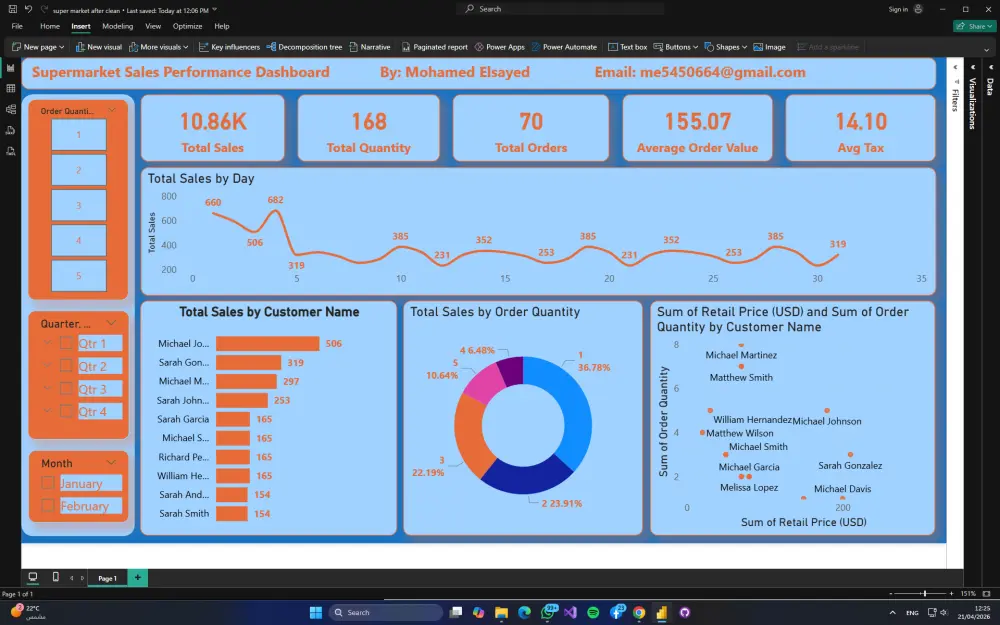The height and width of the screenshot is (625, 1000).
Task: Check the February month checkbox
Action: 48,506
